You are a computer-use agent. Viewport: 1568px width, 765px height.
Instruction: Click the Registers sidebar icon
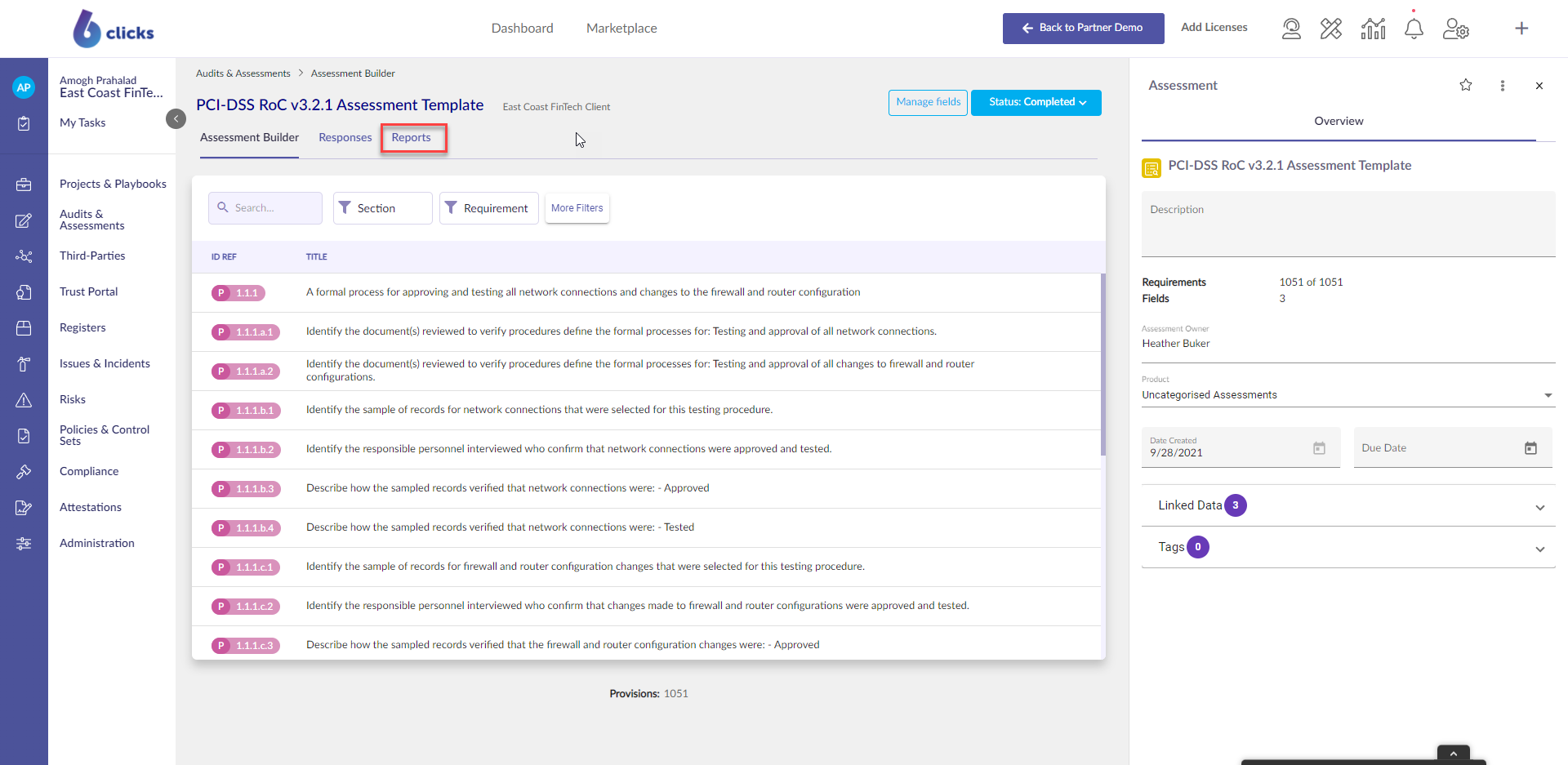tap(24, 328)
